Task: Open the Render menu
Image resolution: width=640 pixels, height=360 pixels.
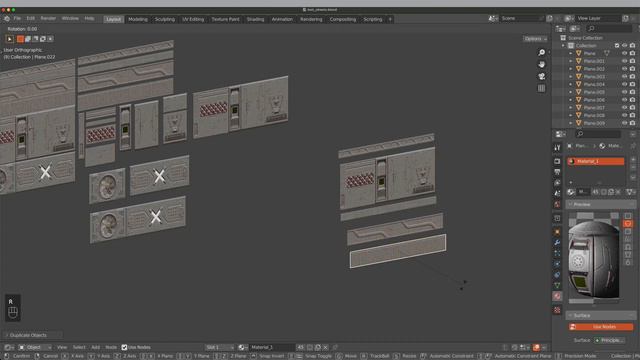Action: tap(48, 19)
